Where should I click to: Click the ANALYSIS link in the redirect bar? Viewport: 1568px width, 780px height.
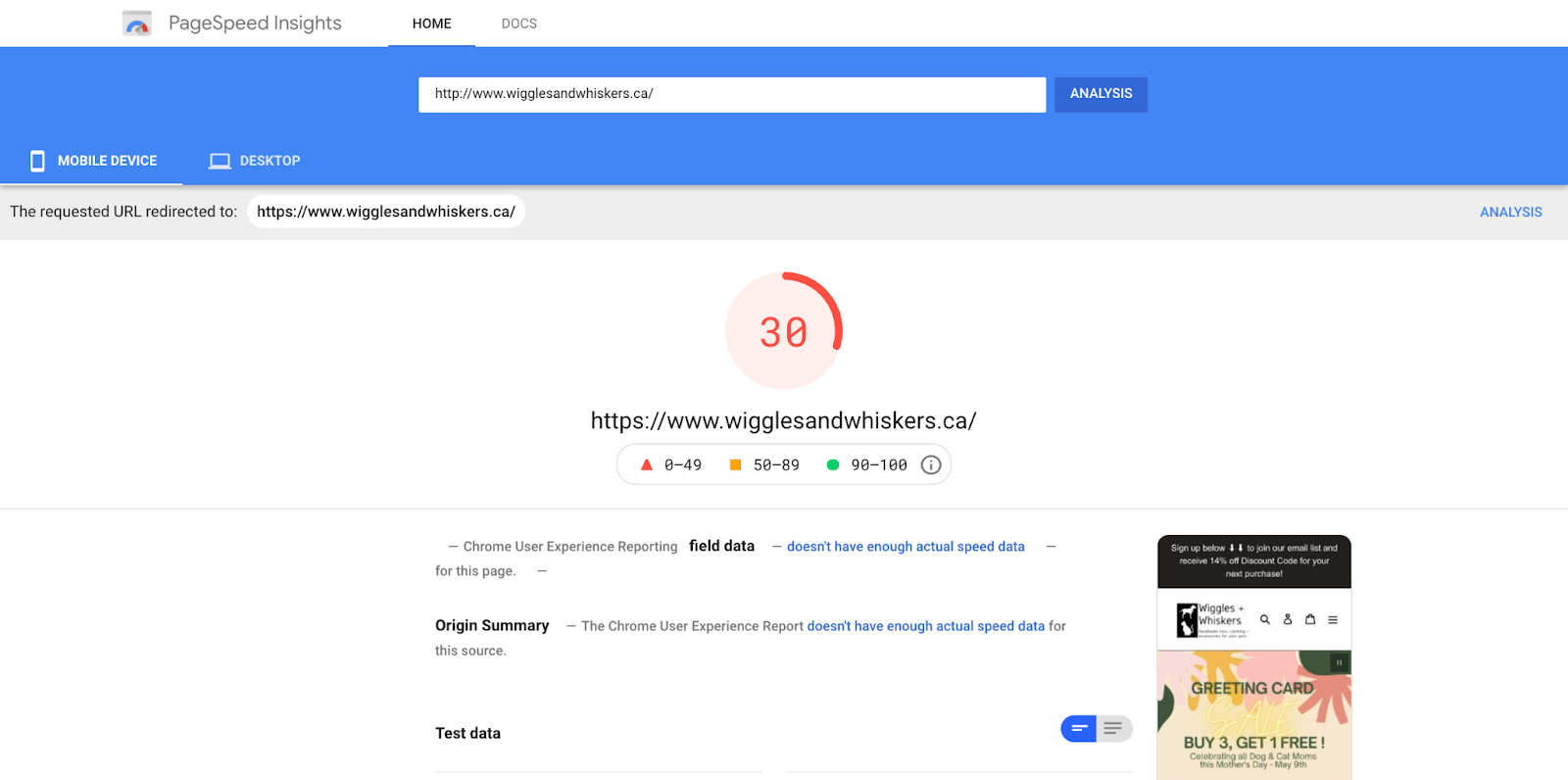pyautogui.click(x=1510, y=212)
